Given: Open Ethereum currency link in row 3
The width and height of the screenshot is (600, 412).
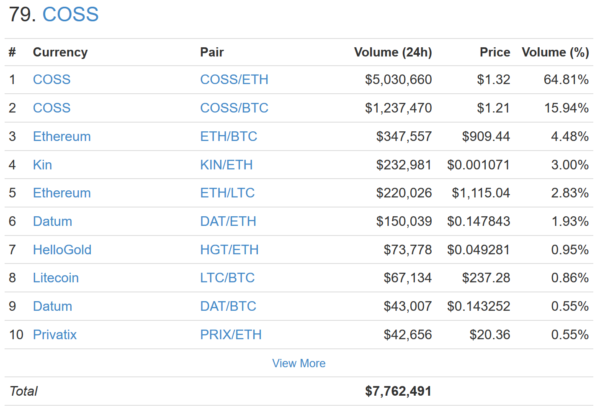Looking at the screenshot, I should tap(62, 137).
